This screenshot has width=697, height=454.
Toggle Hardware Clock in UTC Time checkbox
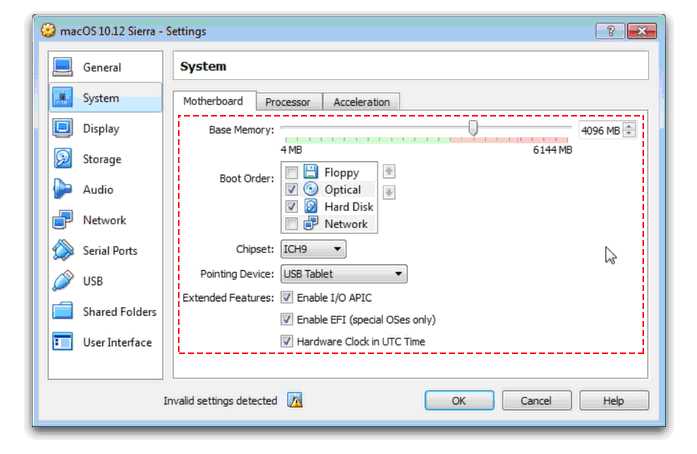[x=287, y=341]
